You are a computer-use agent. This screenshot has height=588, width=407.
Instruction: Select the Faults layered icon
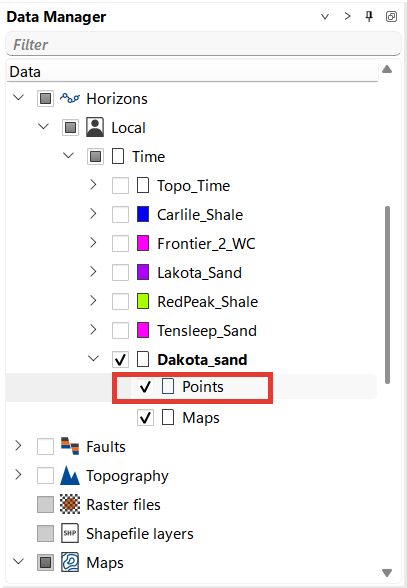(70, 446)
